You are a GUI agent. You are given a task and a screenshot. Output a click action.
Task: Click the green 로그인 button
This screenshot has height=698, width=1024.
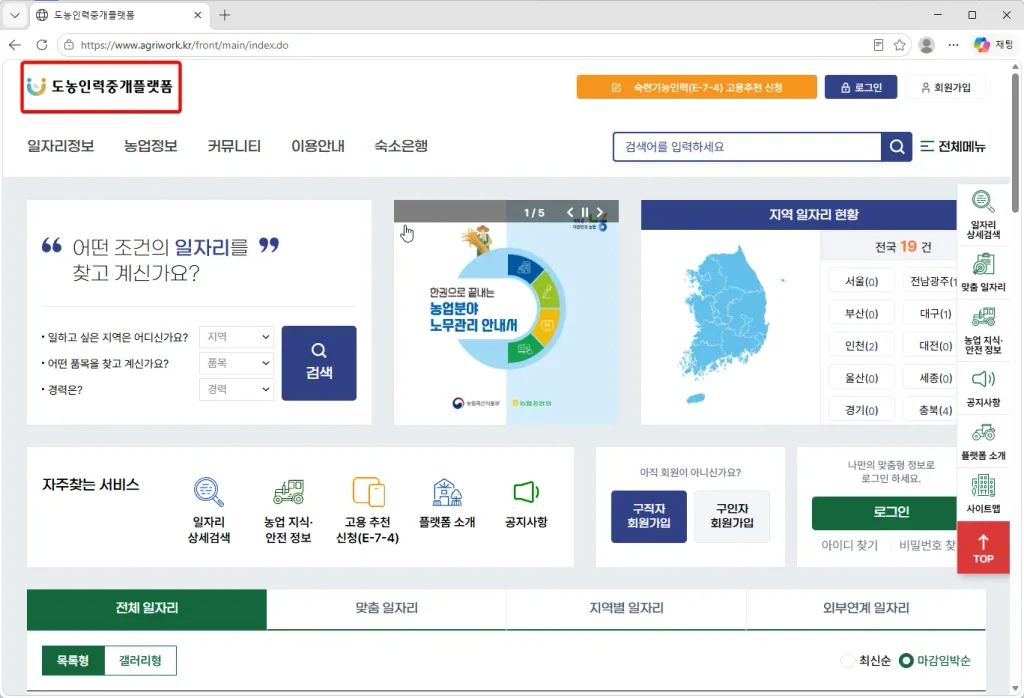tap(884, 513)
